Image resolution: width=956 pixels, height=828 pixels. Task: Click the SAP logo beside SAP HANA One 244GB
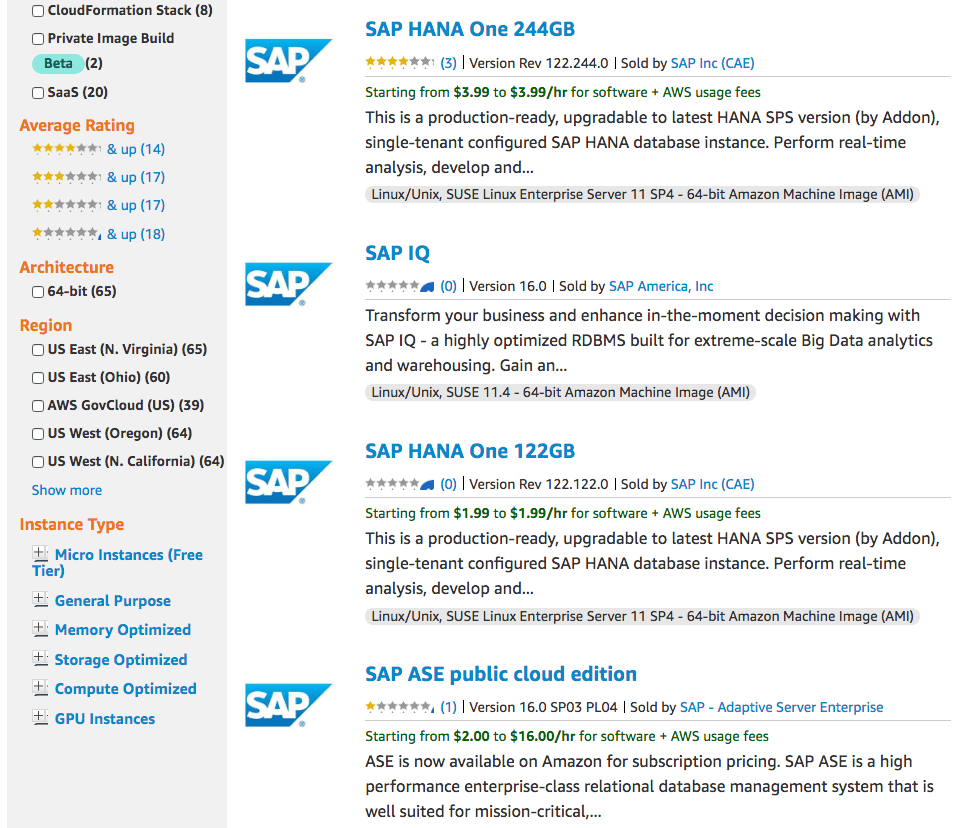[x=288, y=60]
